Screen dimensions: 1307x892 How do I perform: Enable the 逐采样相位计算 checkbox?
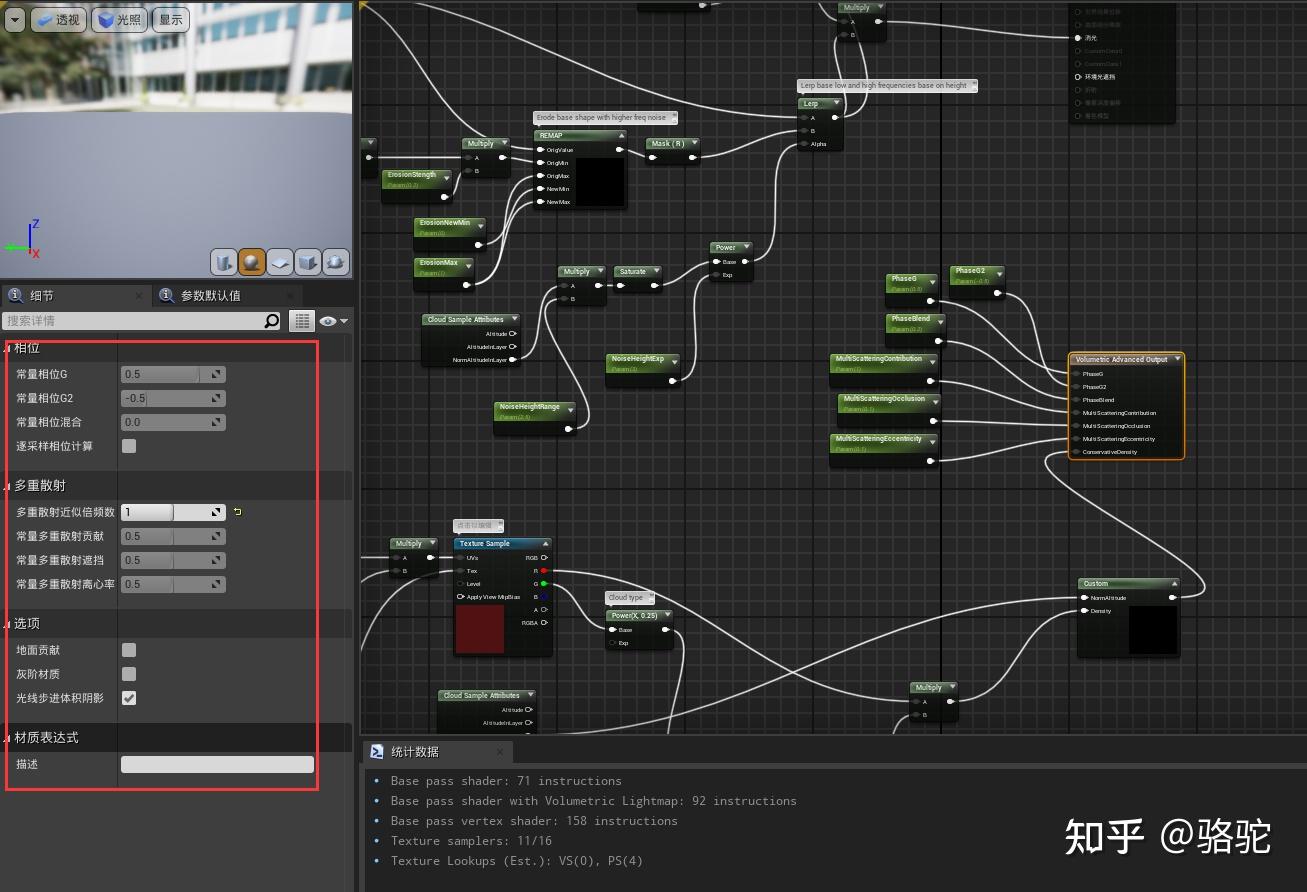click(128, 446)
